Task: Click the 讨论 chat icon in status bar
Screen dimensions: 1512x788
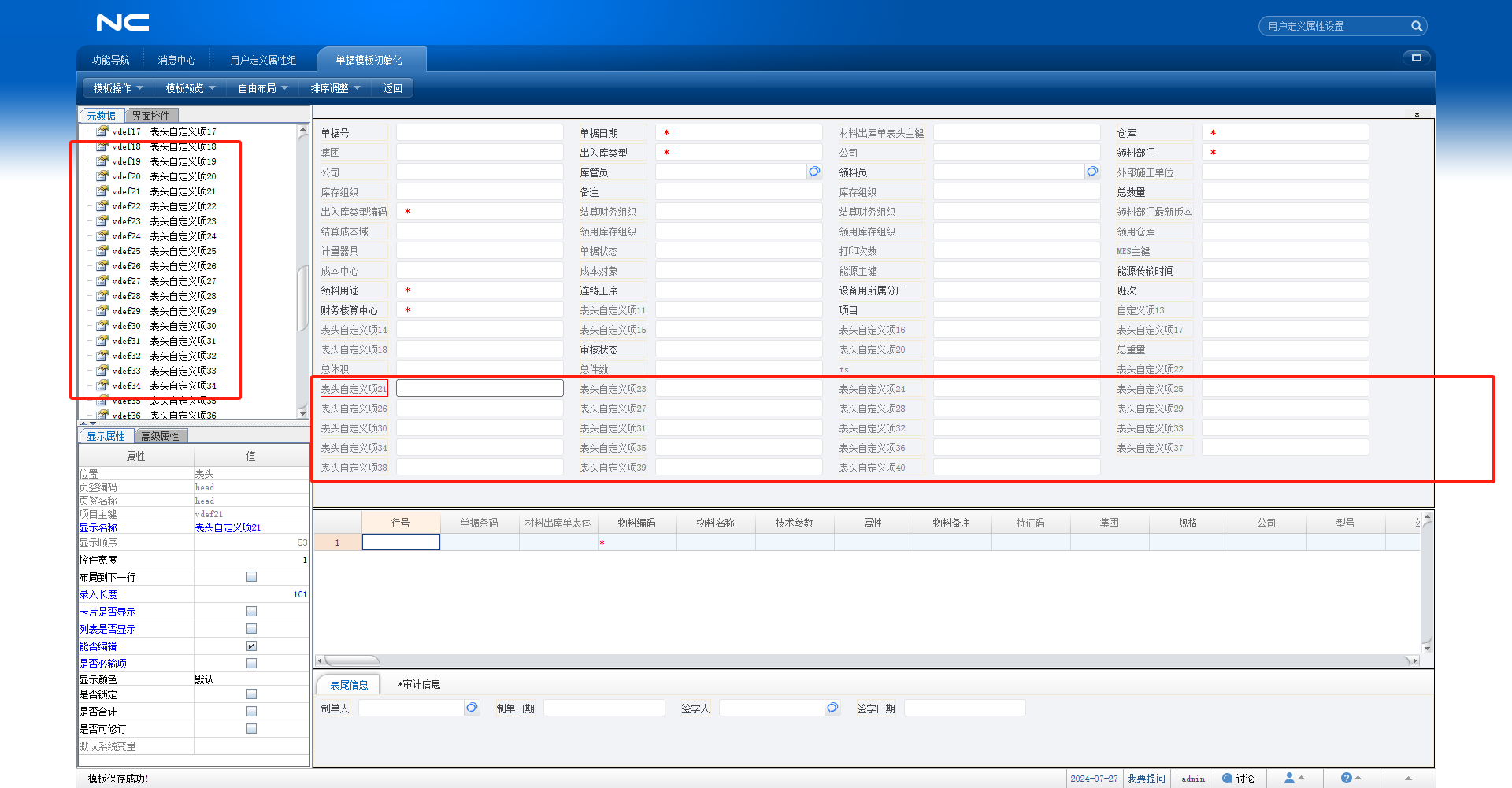Action: [1227, 779]
